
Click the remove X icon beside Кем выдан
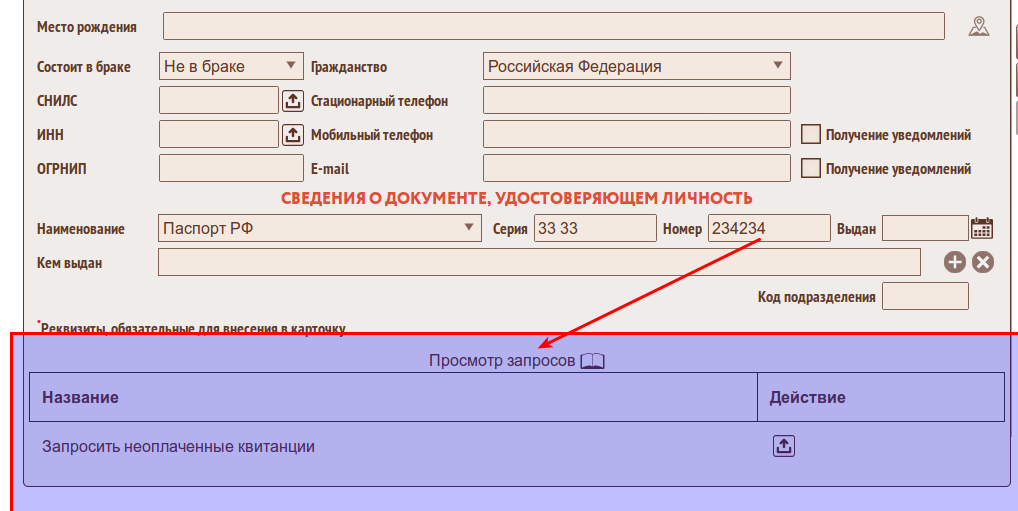point(983,262)
